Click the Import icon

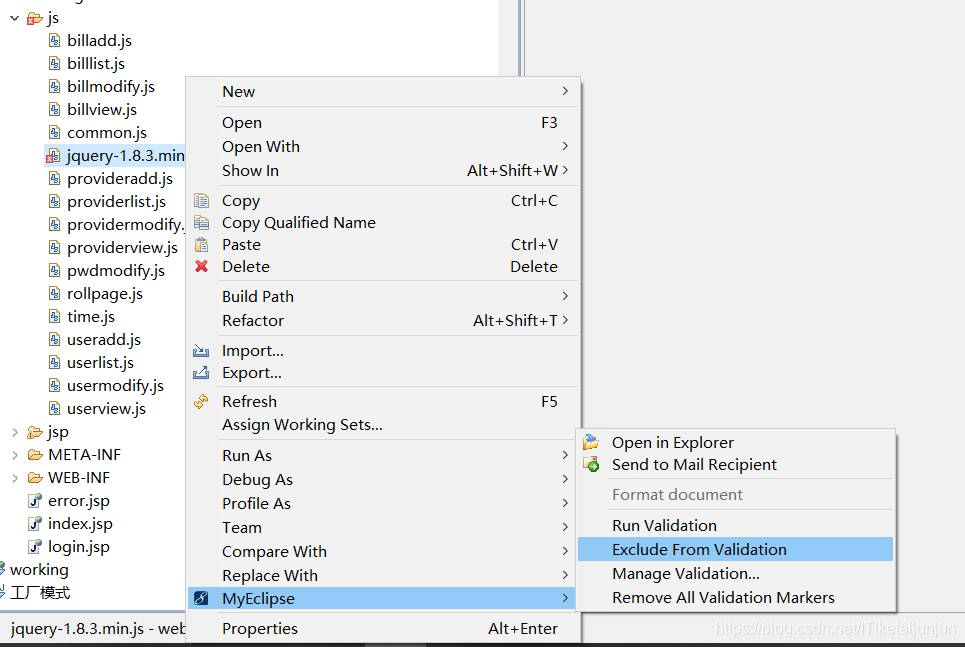pos(201,351)
